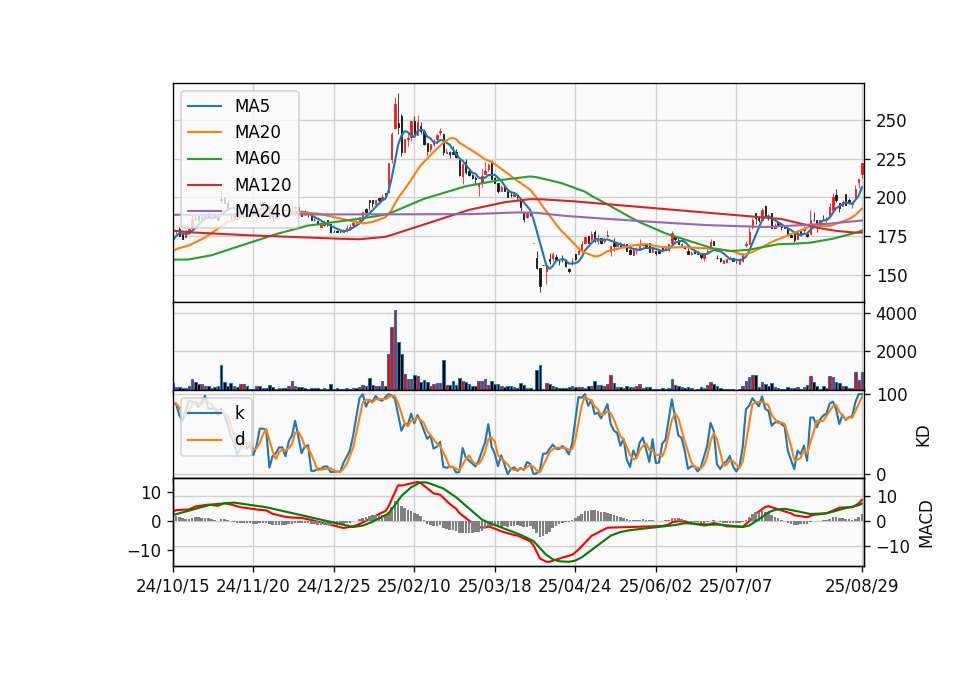Screen dimensions: 960x690
Task: Click the 25/03/18 date axis label
Action: pyautogui.click(x=494, y=586)
